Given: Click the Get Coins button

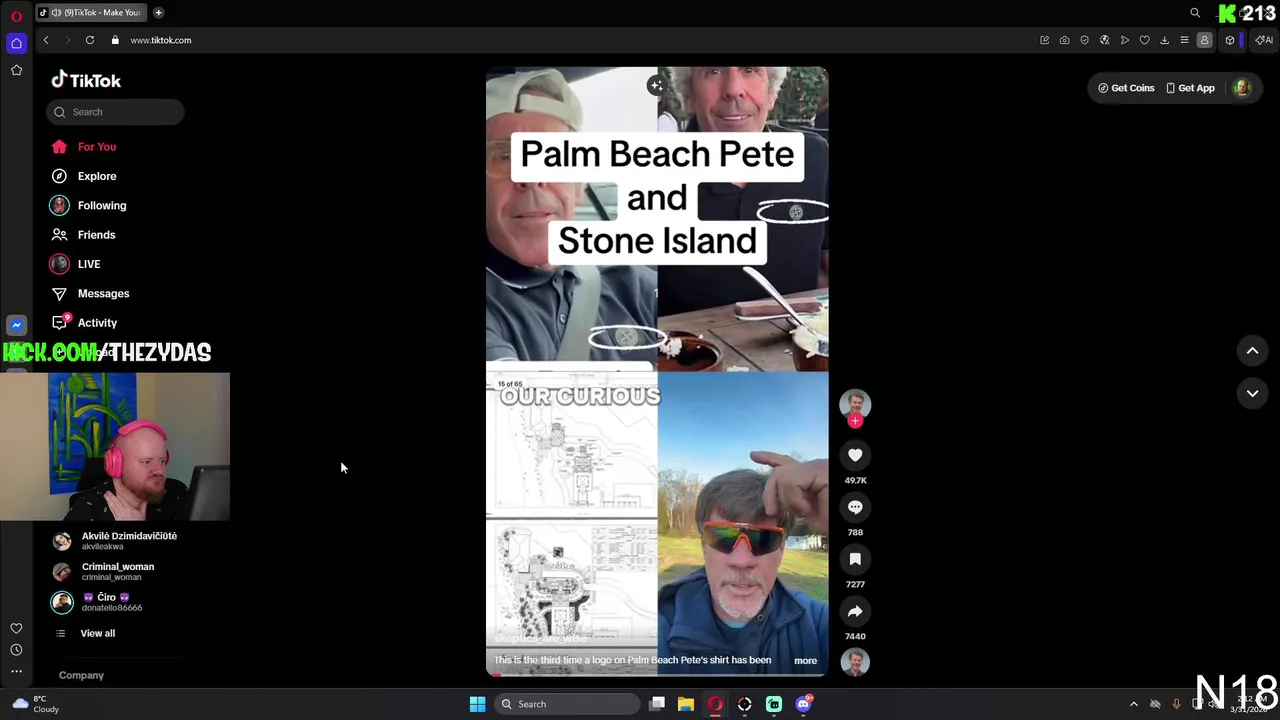Looking at the screenshot, I should (1126, 88).
